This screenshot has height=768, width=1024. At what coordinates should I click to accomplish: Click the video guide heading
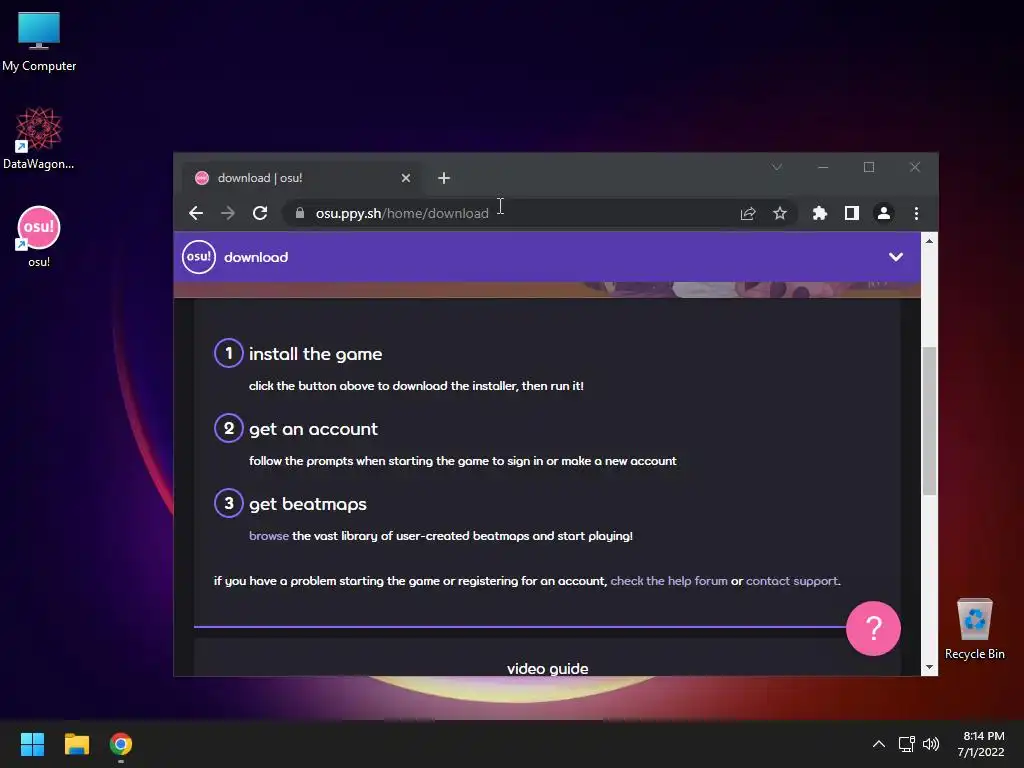[547, 668]
